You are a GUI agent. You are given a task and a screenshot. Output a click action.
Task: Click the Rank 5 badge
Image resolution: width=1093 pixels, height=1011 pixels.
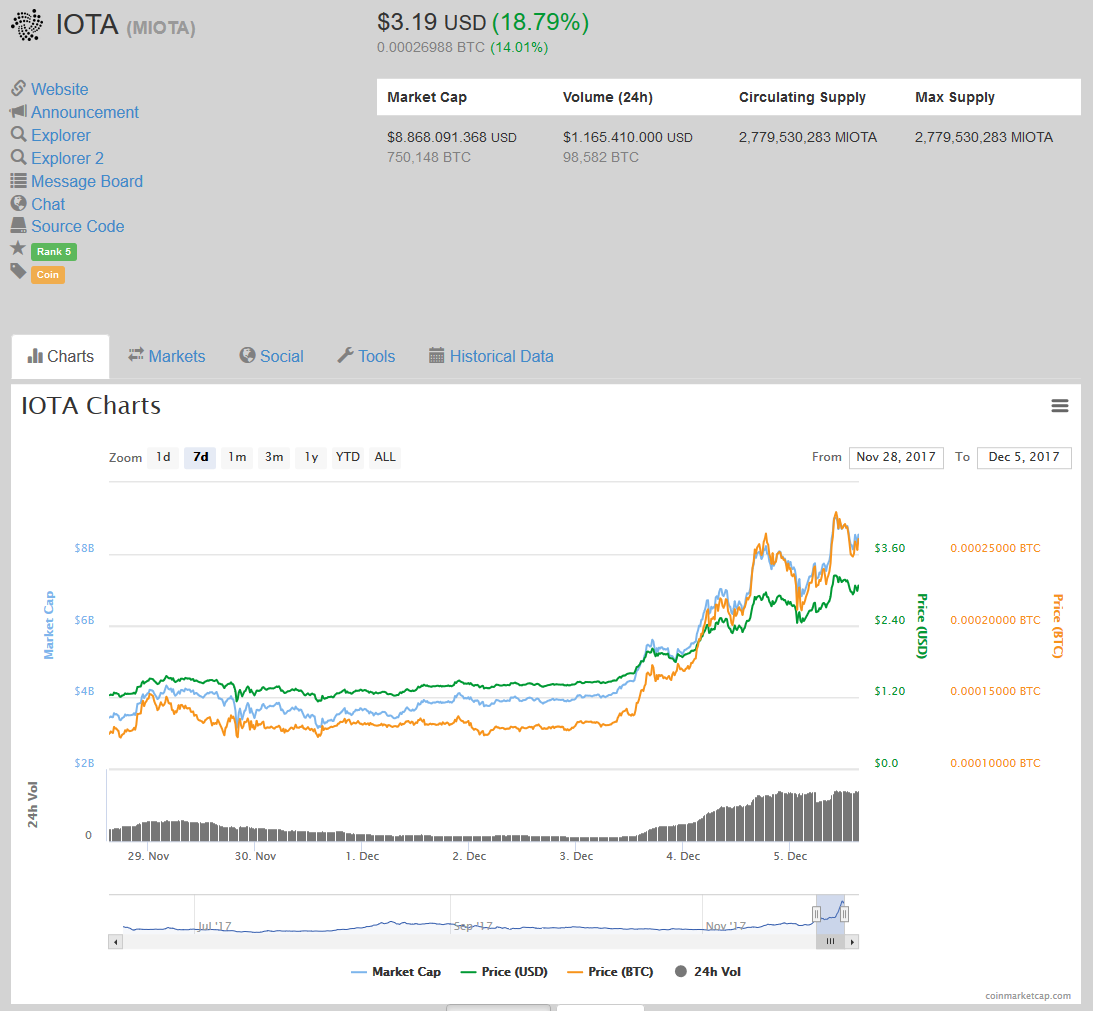click(x=54, y=252)
